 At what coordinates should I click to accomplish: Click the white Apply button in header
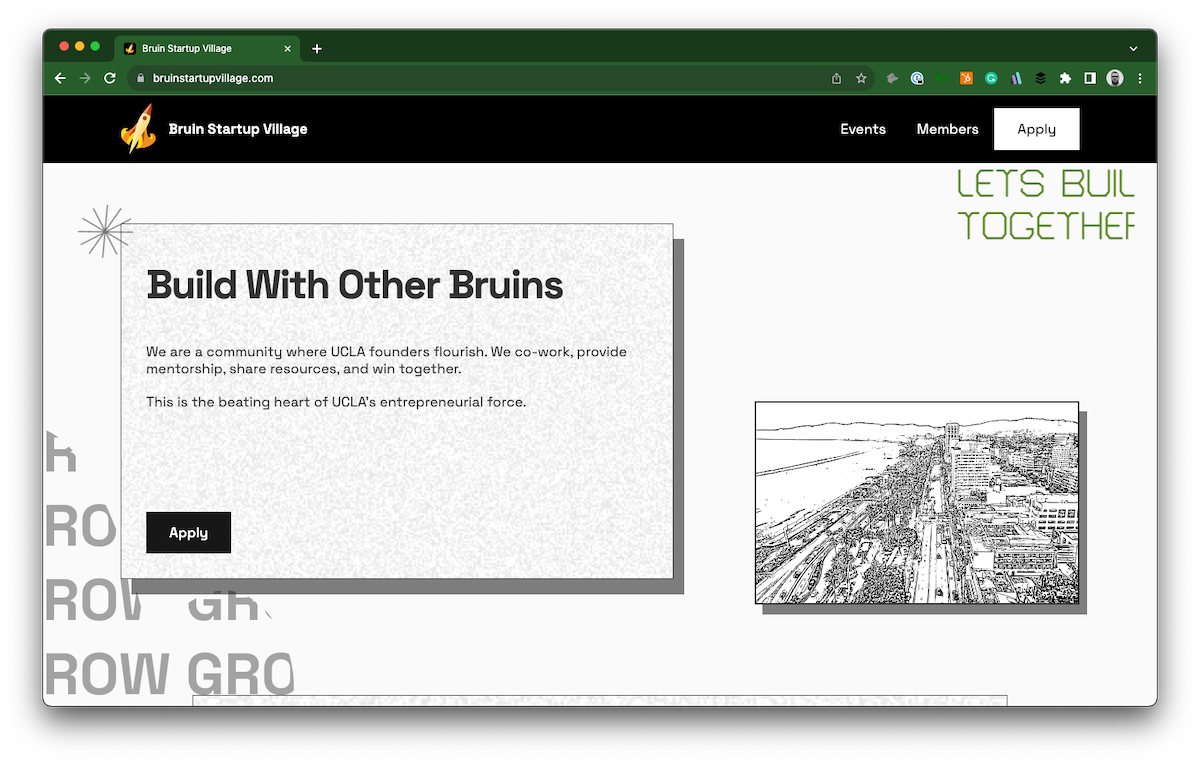tap(1037, 129)
